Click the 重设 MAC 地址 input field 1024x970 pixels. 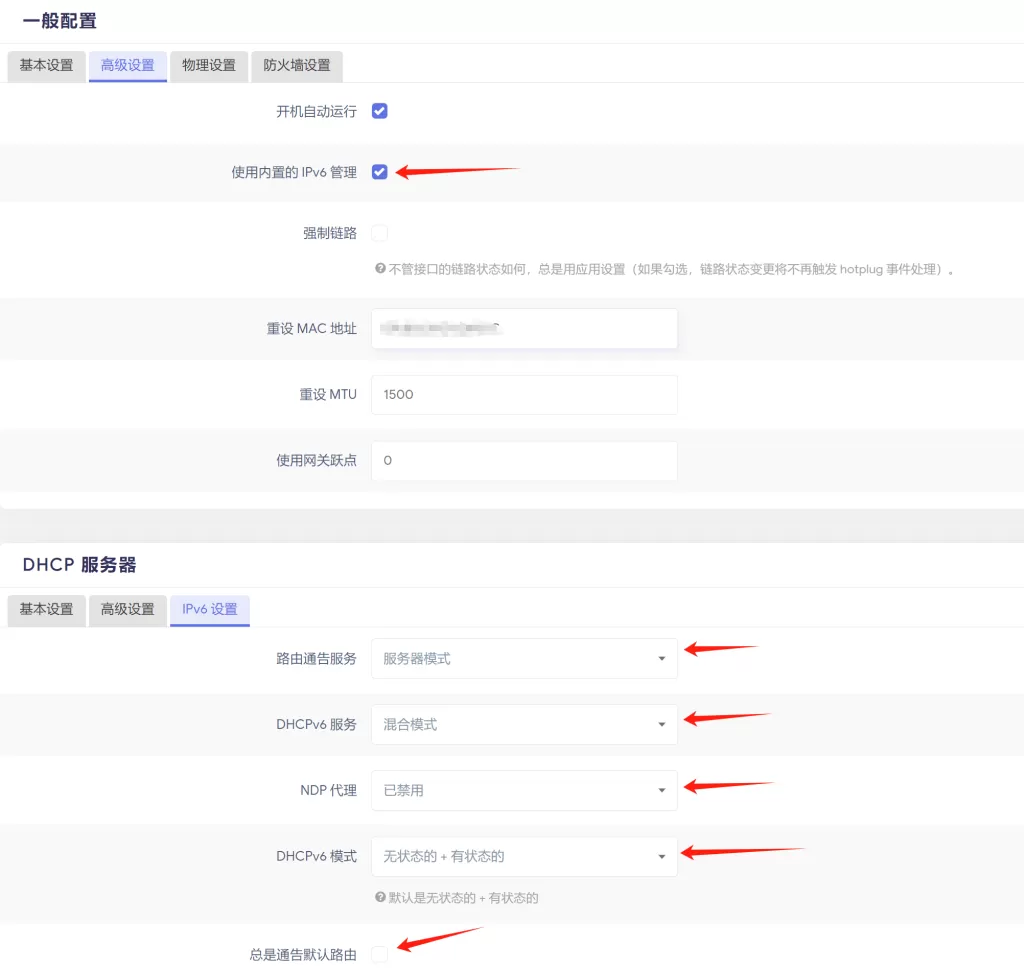524,329
